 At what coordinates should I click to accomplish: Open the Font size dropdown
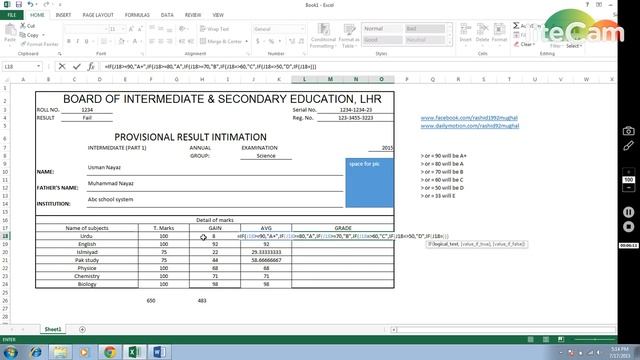click(x=123, y=29)
